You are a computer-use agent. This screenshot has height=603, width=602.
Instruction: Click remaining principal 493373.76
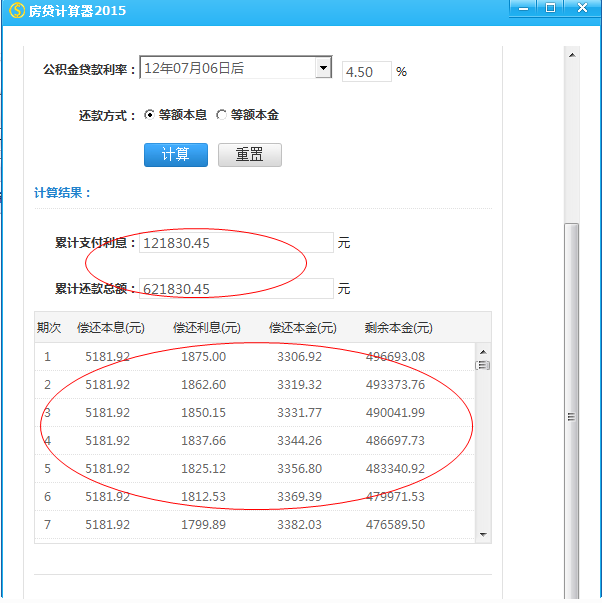click(395, 385)
